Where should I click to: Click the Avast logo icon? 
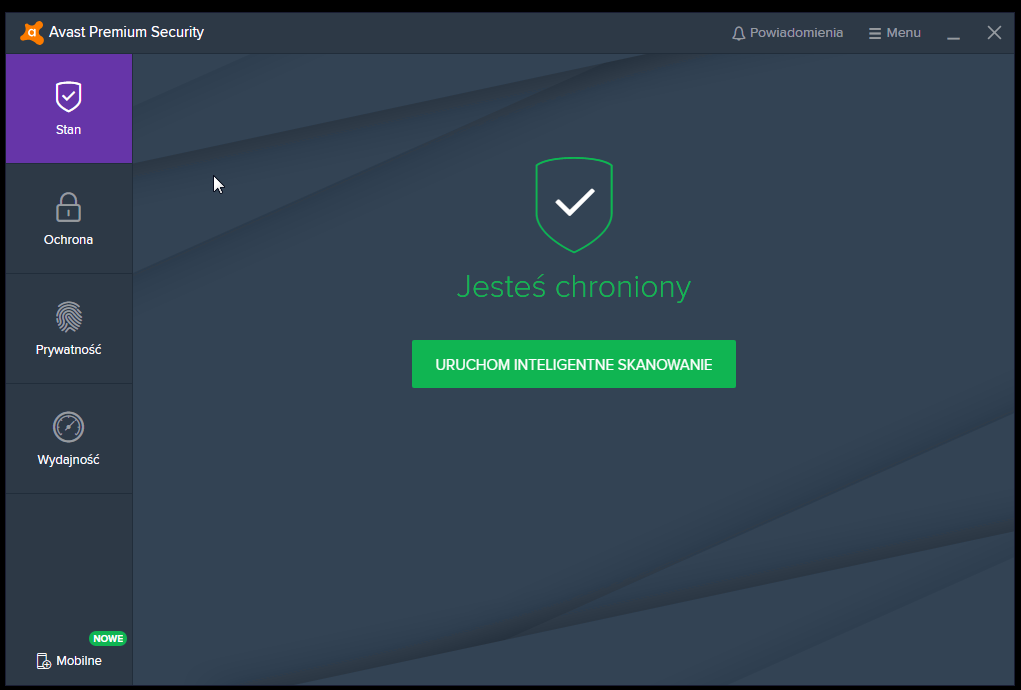pos(31,31)
